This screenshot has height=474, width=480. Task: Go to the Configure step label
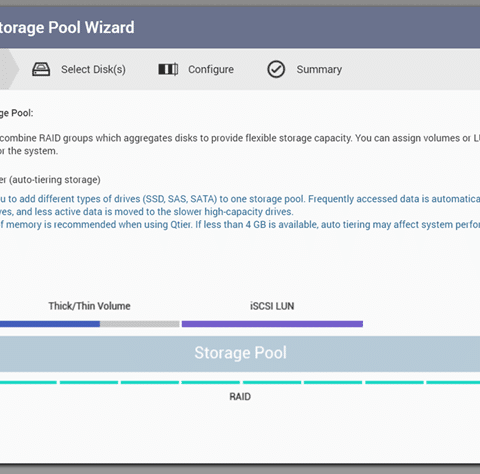211,69
